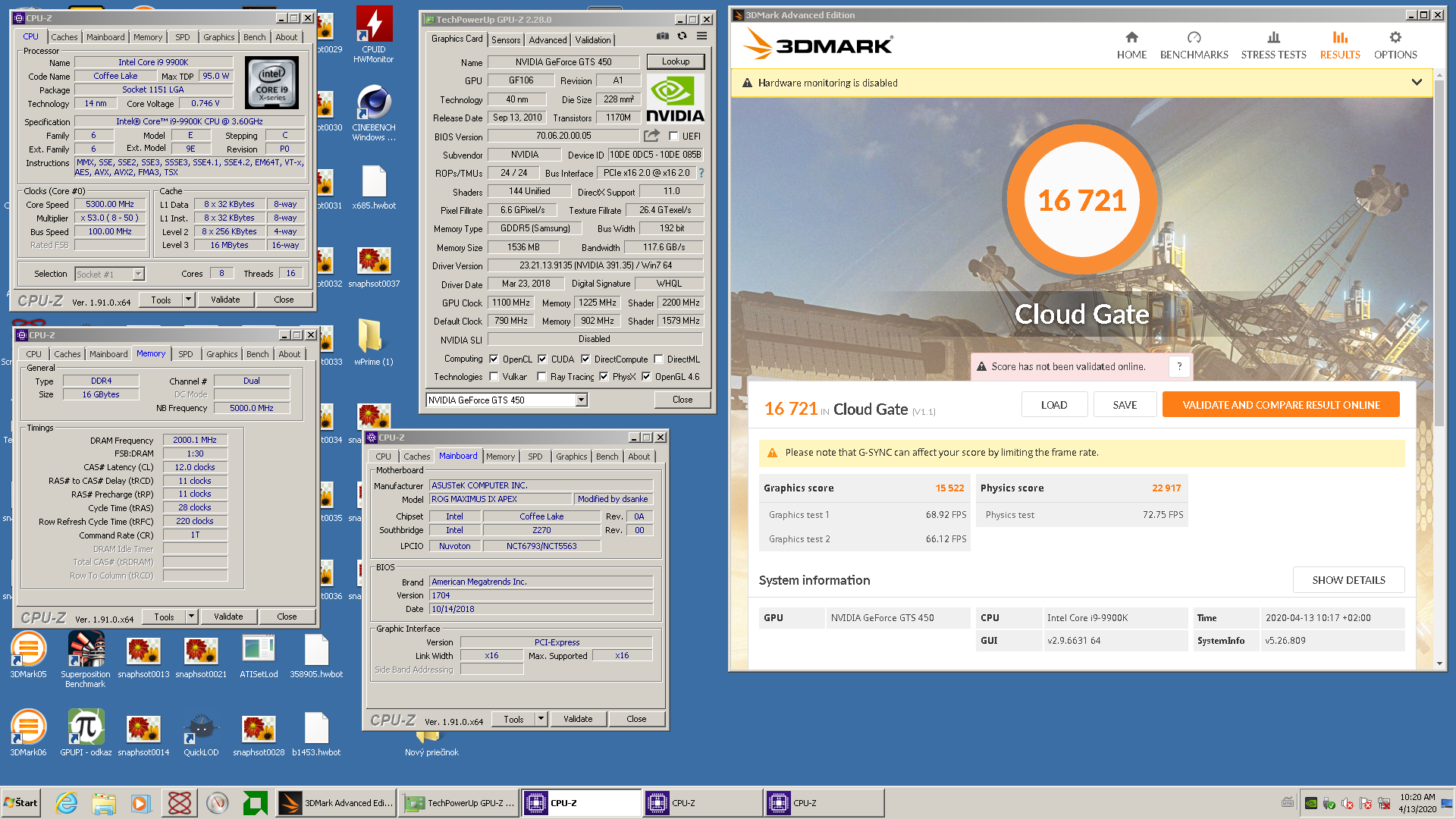Image resolution: width=1456 pixels, height=819 pixels.
Task: Click the Bus Interface question mark icon
Action: tap(701, 173)
